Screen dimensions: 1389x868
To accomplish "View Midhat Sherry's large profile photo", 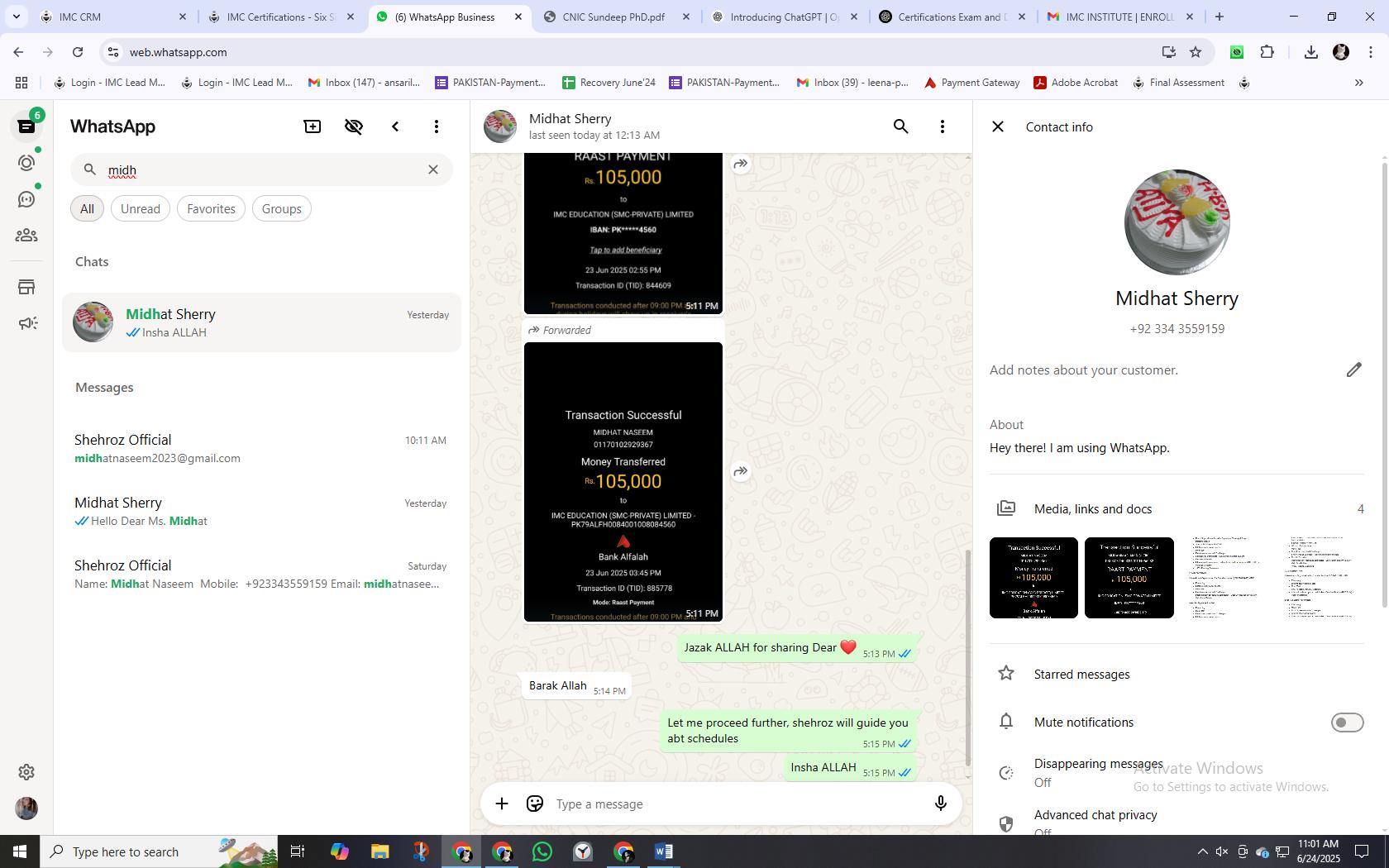I will click(x=1177, y=222).
